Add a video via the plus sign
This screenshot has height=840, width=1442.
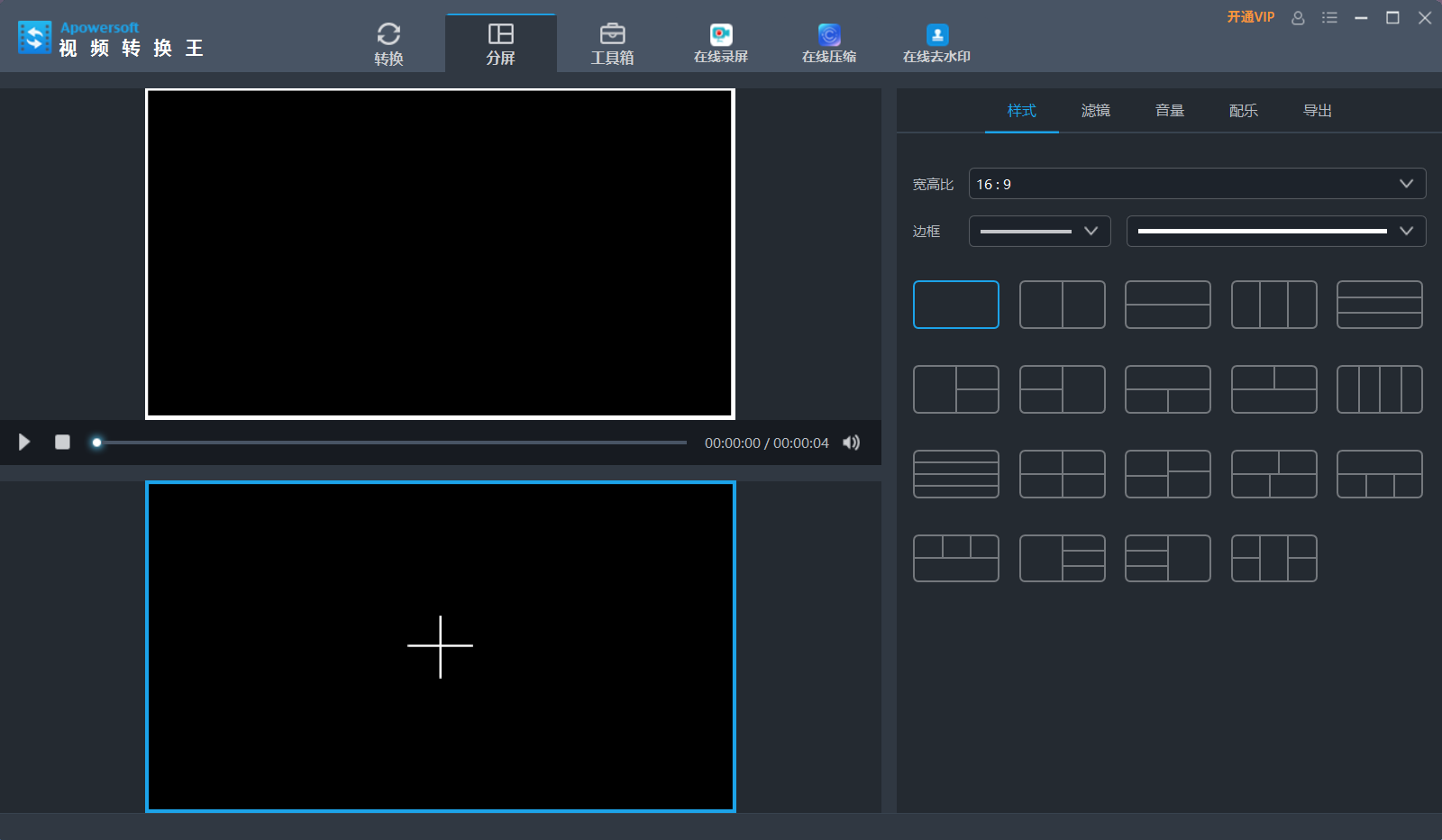[440, 646]
